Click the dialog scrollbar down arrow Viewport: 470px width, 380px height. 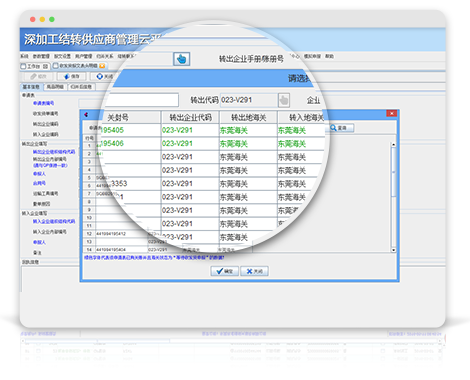click(x=393, y=250)
